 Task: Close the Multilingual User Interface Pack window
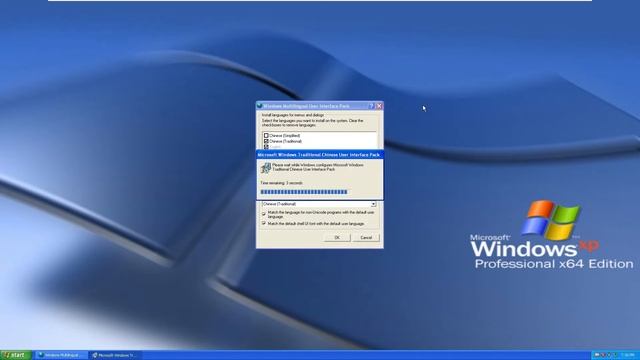pyautogui.click(x=379, y=106)
